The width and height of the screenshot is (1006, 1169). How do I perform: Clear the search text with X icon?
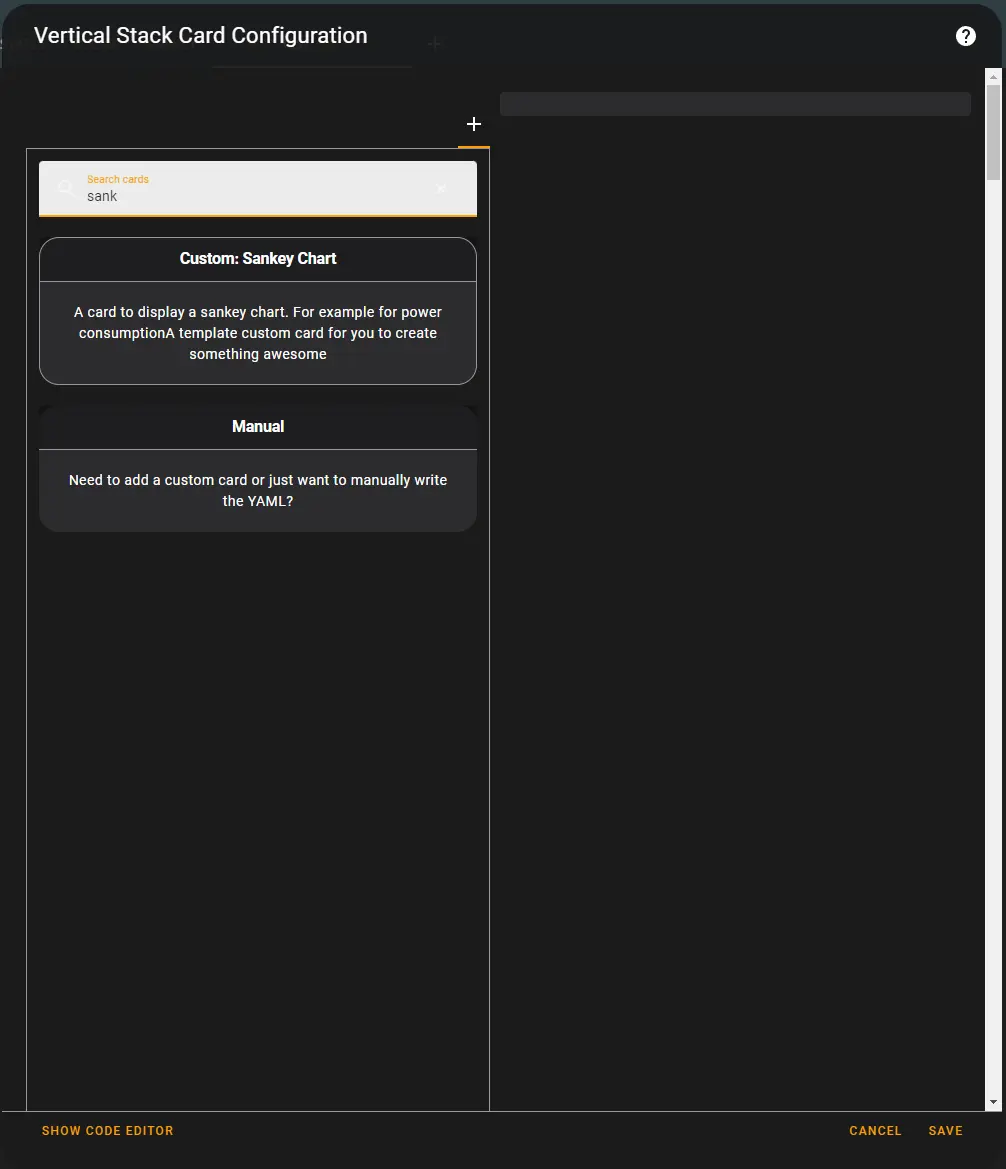(x=441, y=188)
